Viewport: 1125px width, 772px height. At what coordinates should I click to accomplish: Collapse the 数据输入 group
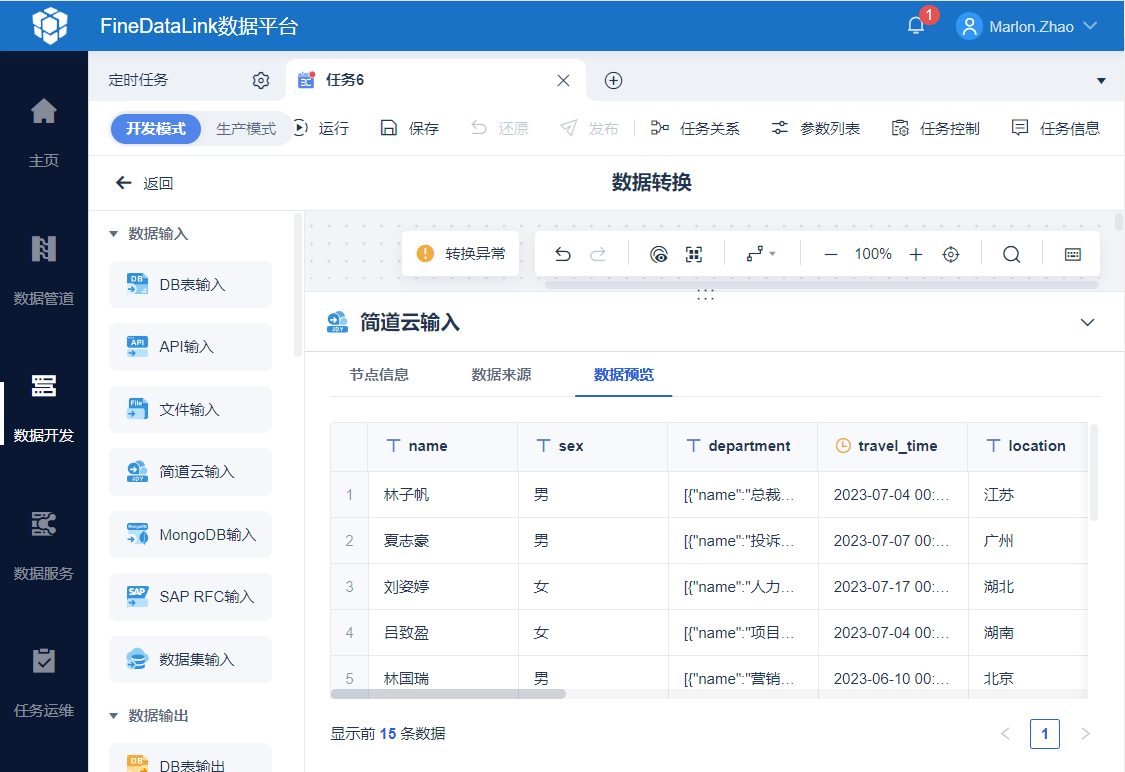[113, 234]
